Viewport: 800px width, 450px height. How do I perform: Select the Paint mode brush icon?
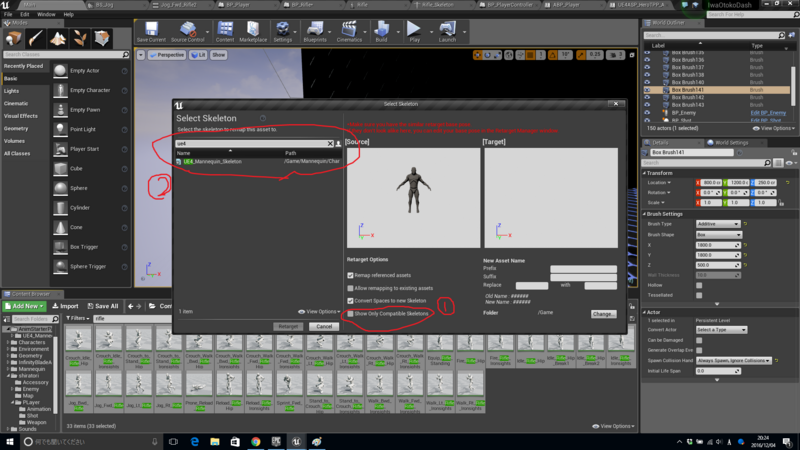coord(35,38)
